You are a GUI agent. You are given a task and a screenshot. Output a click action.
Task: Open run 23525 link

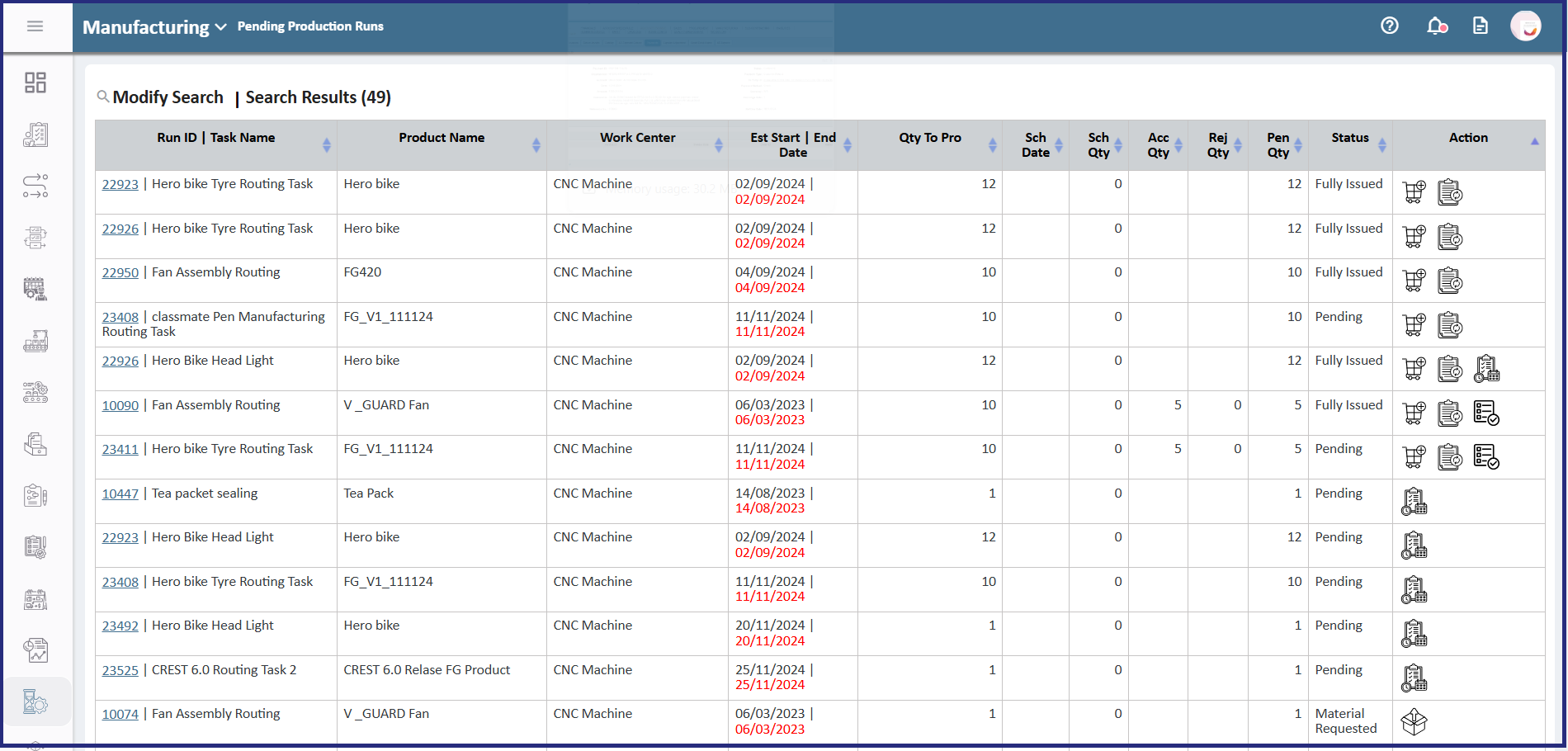120,670
